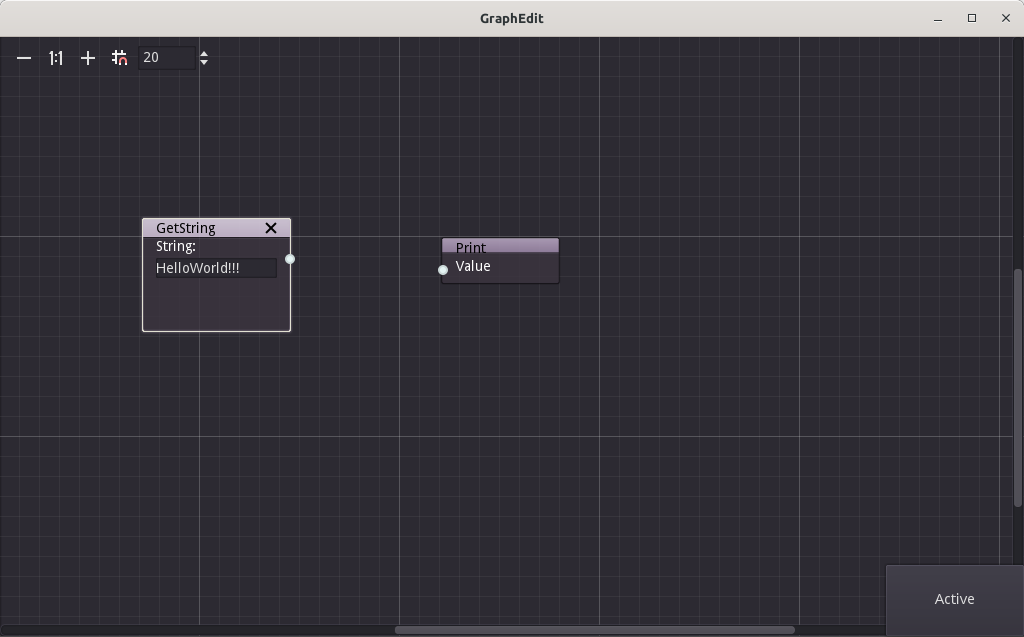Decrease snap distance with down stepper arrow
The height and width of the screenshot is (637, 1024).
coord(204,63)
